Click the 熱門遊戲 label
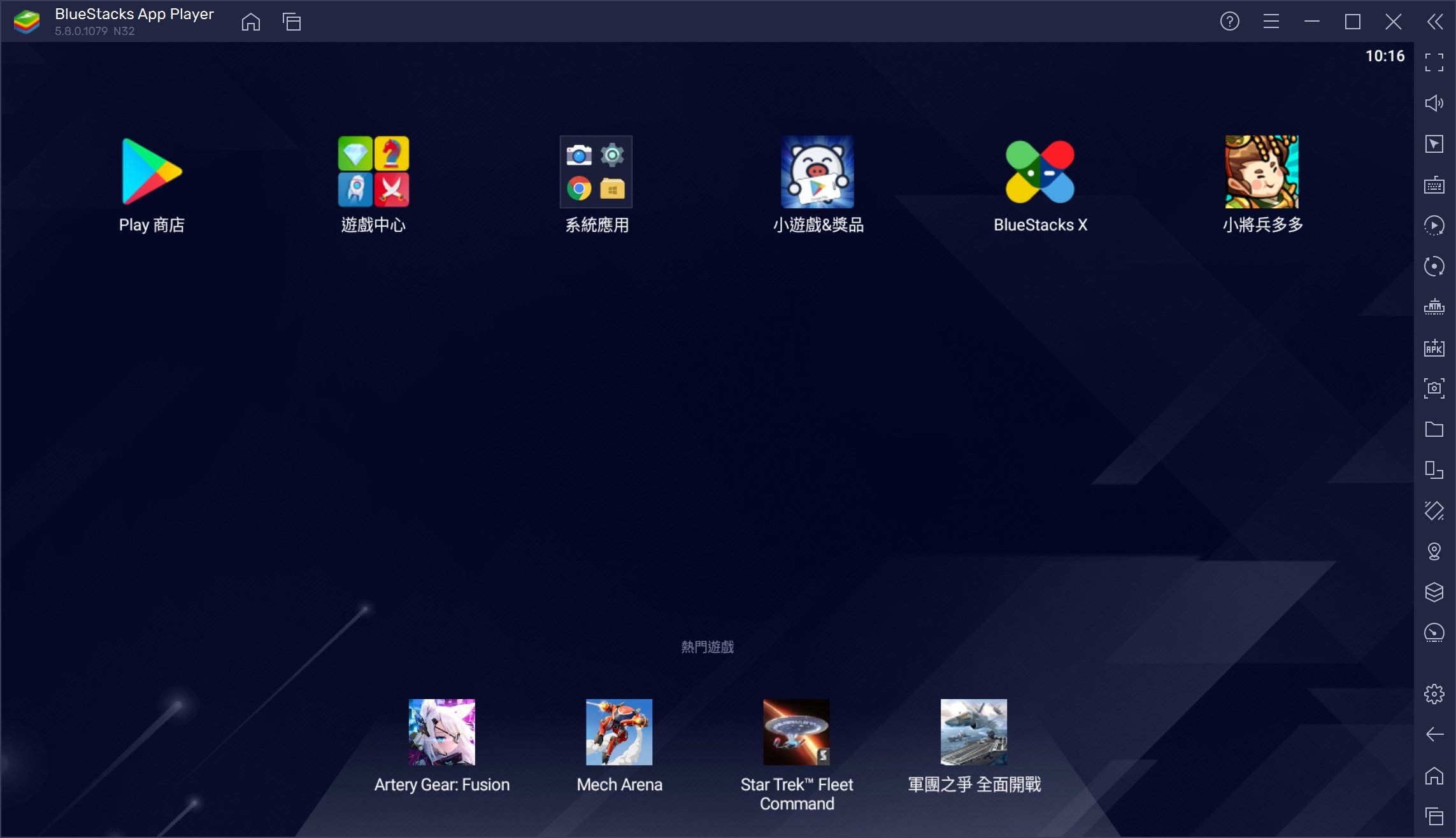The height and width of the screenshot is (838, 1456). point(708,647)
